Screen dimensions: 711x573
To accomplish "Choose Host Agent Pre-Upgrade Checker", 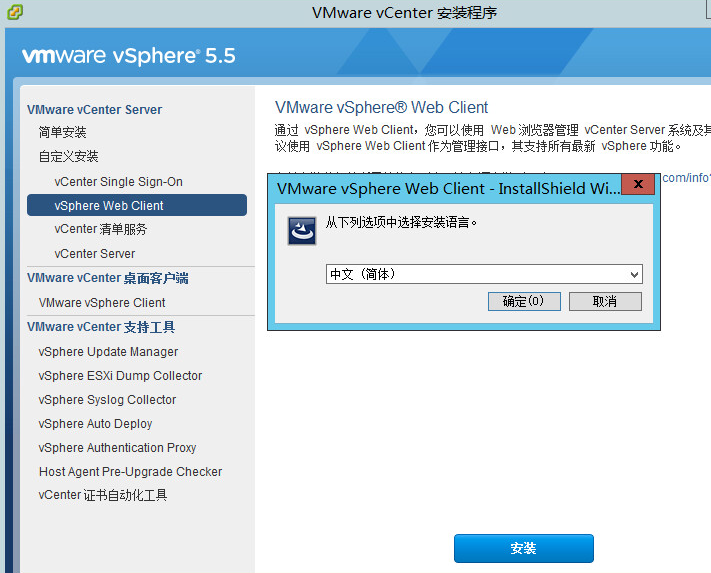I will point(131,471).
